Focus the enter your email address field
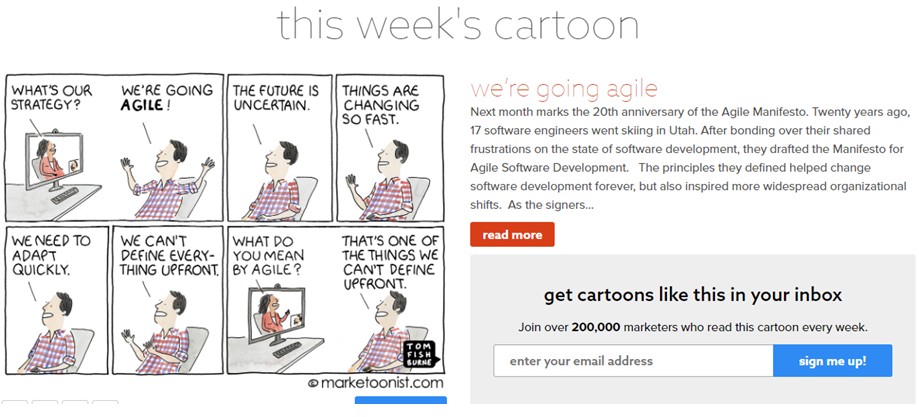The height and width of the screenshot is (417, 919). click(633, 361)
